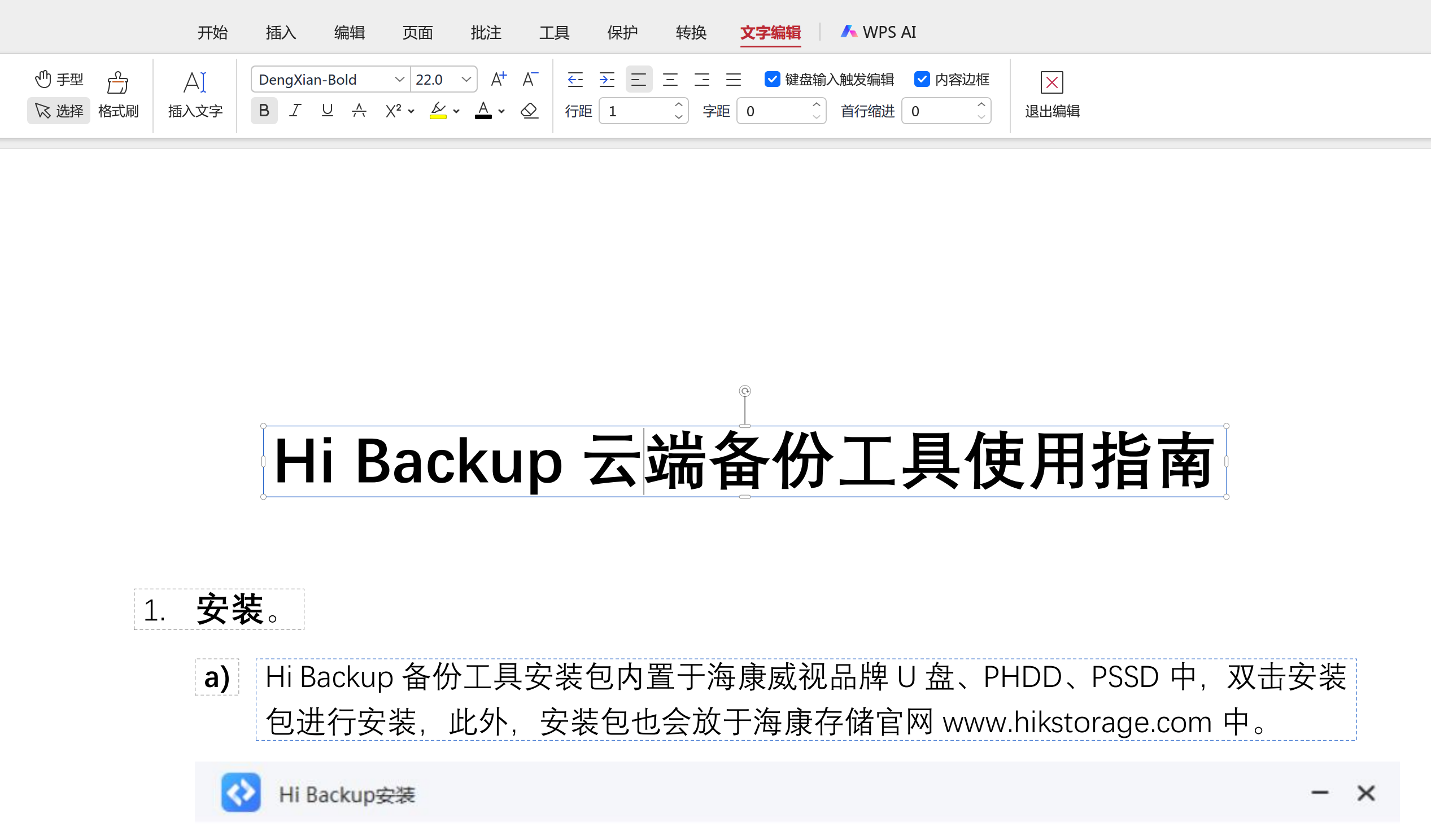Uncheck 键盘输入触发编辑 checkbox
This screenshot has width=1431, height=840.
773,80
